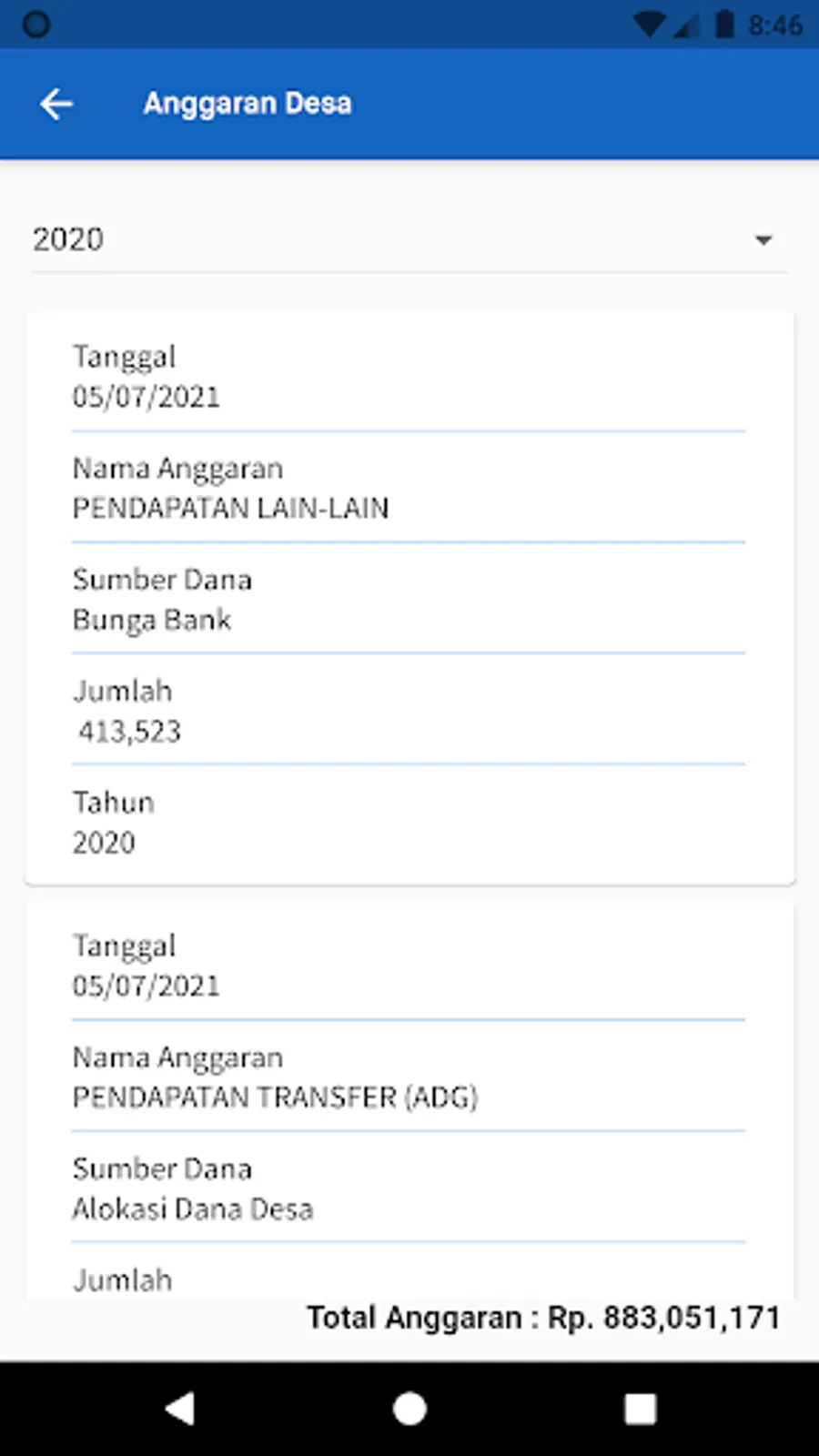Select the PENDAPATAN TRANSFER (ADG) entry
The width and height of the screenshot is (819, 1456).
click(x=275, y=1097)
